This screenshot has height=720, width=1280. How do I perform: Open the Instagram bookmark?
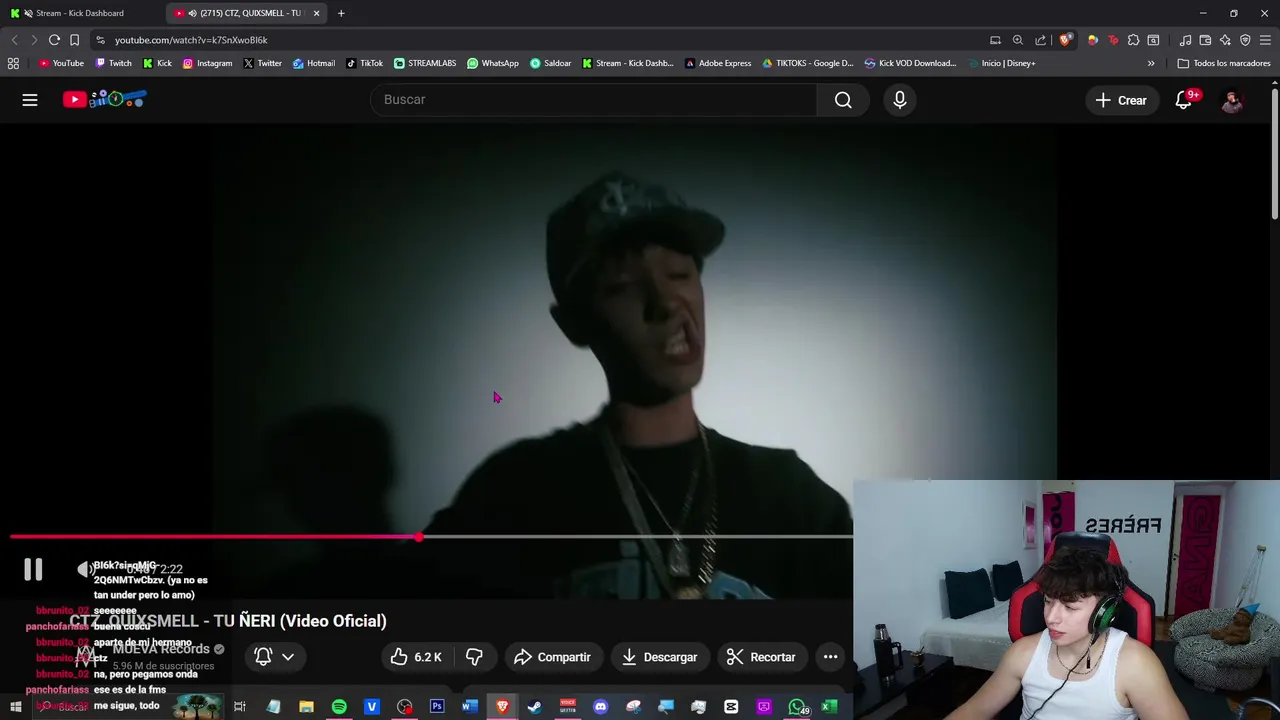point(207,63)
